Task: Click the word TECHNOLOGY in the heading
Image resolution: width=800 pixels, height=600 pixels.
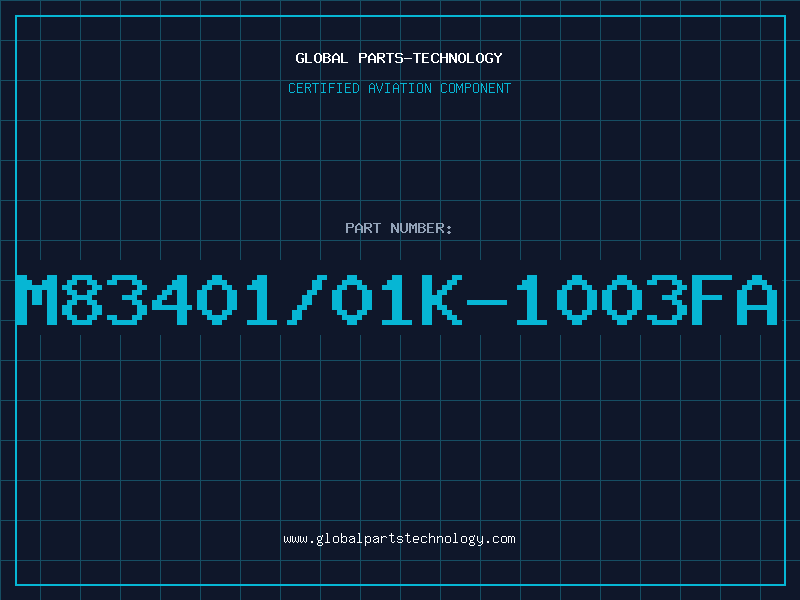Action: pyautogui.click(x=458, y=58)
